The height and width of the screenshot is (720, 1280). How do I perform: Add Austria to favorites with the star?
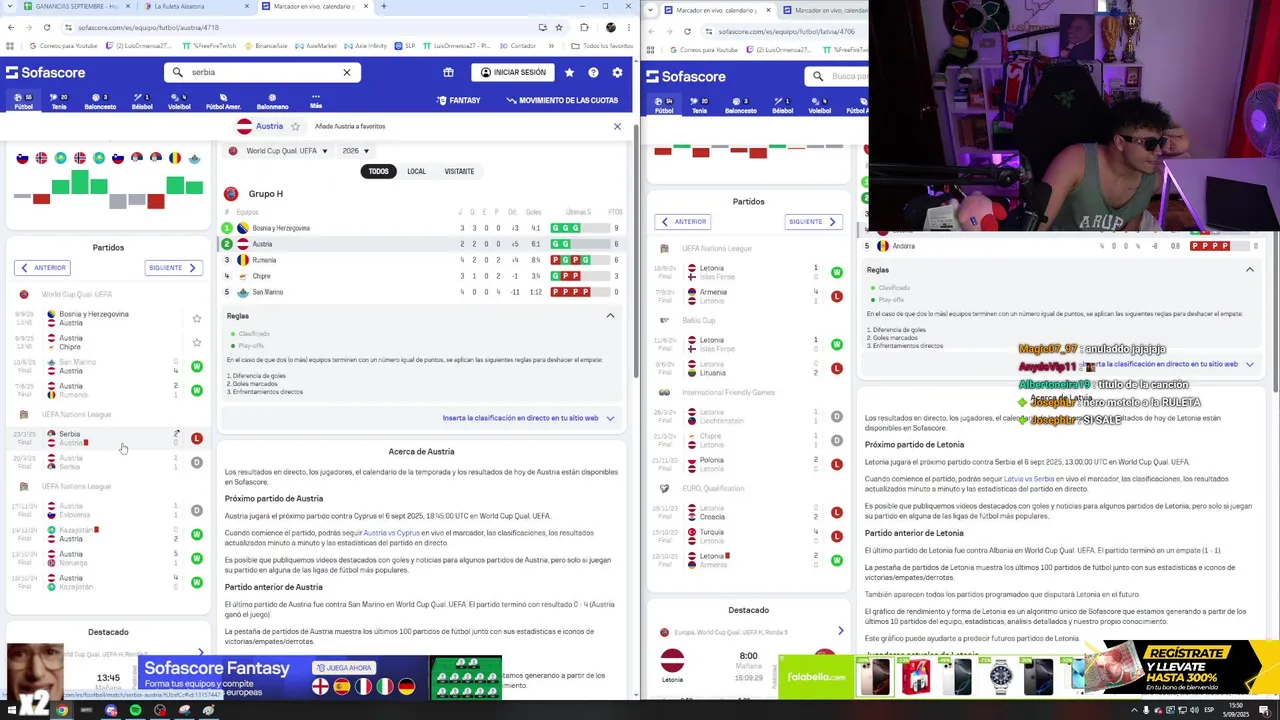[x=295, y=126]
